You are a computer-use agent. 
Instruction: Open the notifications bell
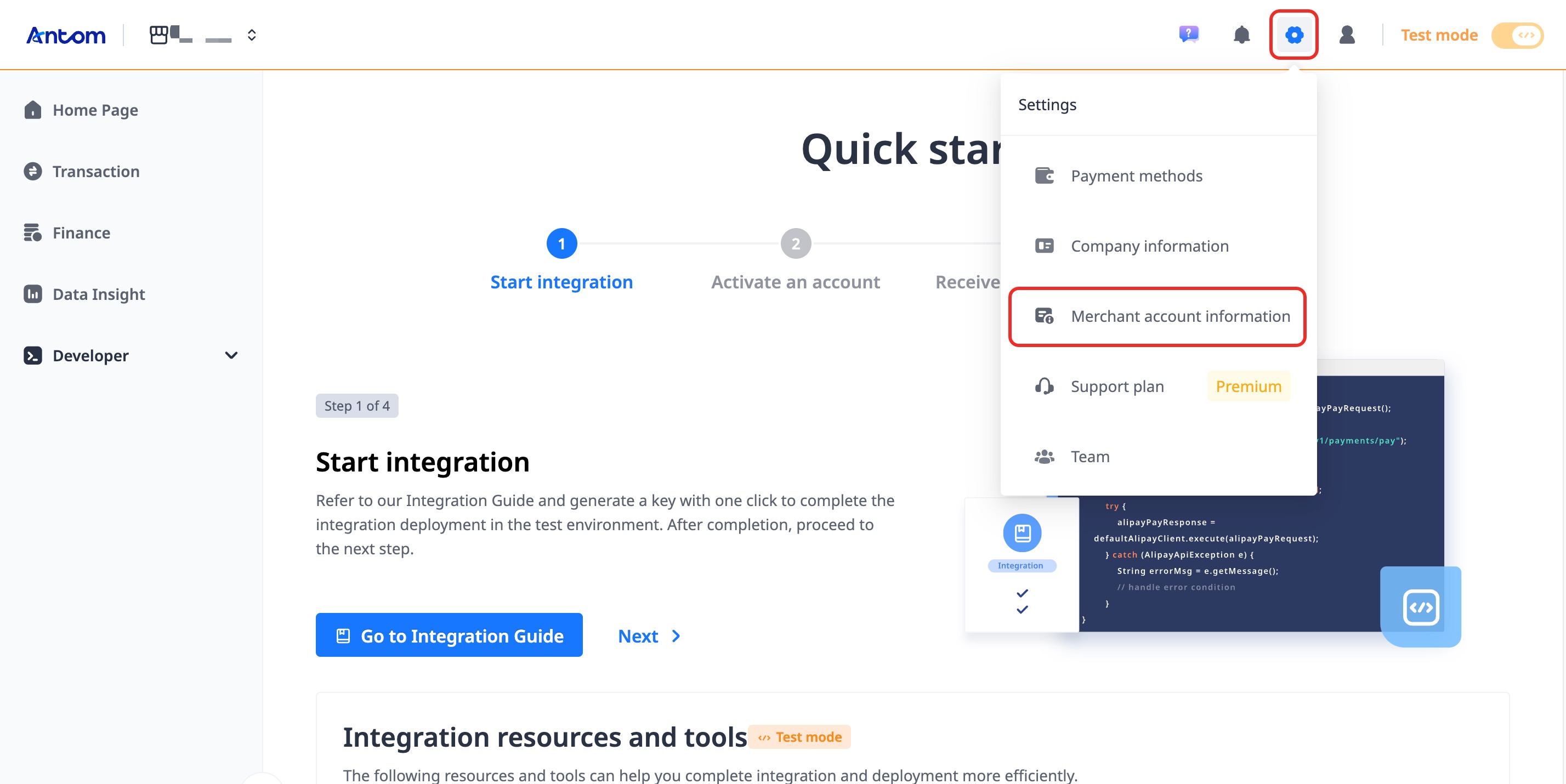(1241, 35)
